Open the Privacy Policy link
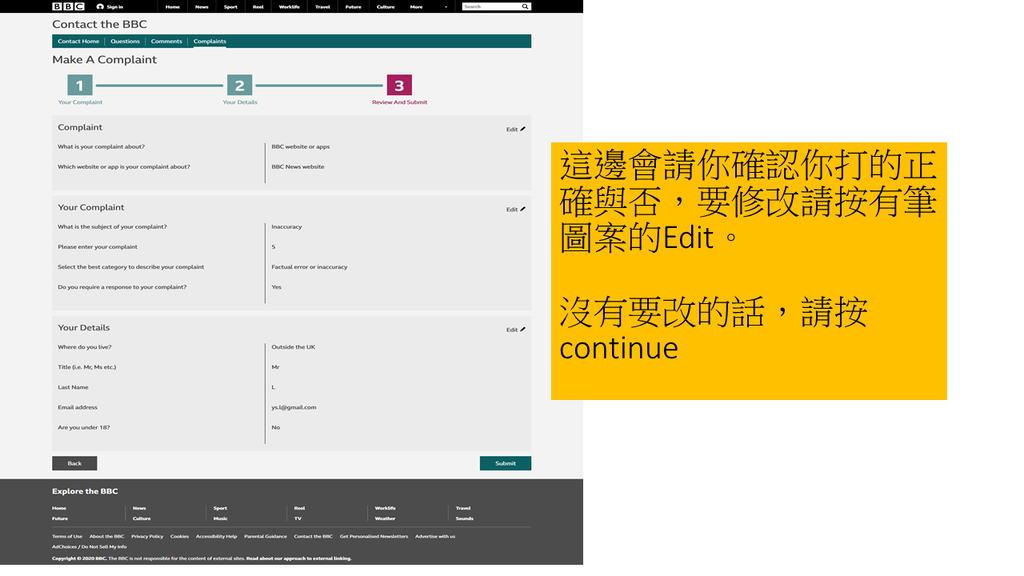The width and height of the screenshot is (1024, 576). click(147, 537)
